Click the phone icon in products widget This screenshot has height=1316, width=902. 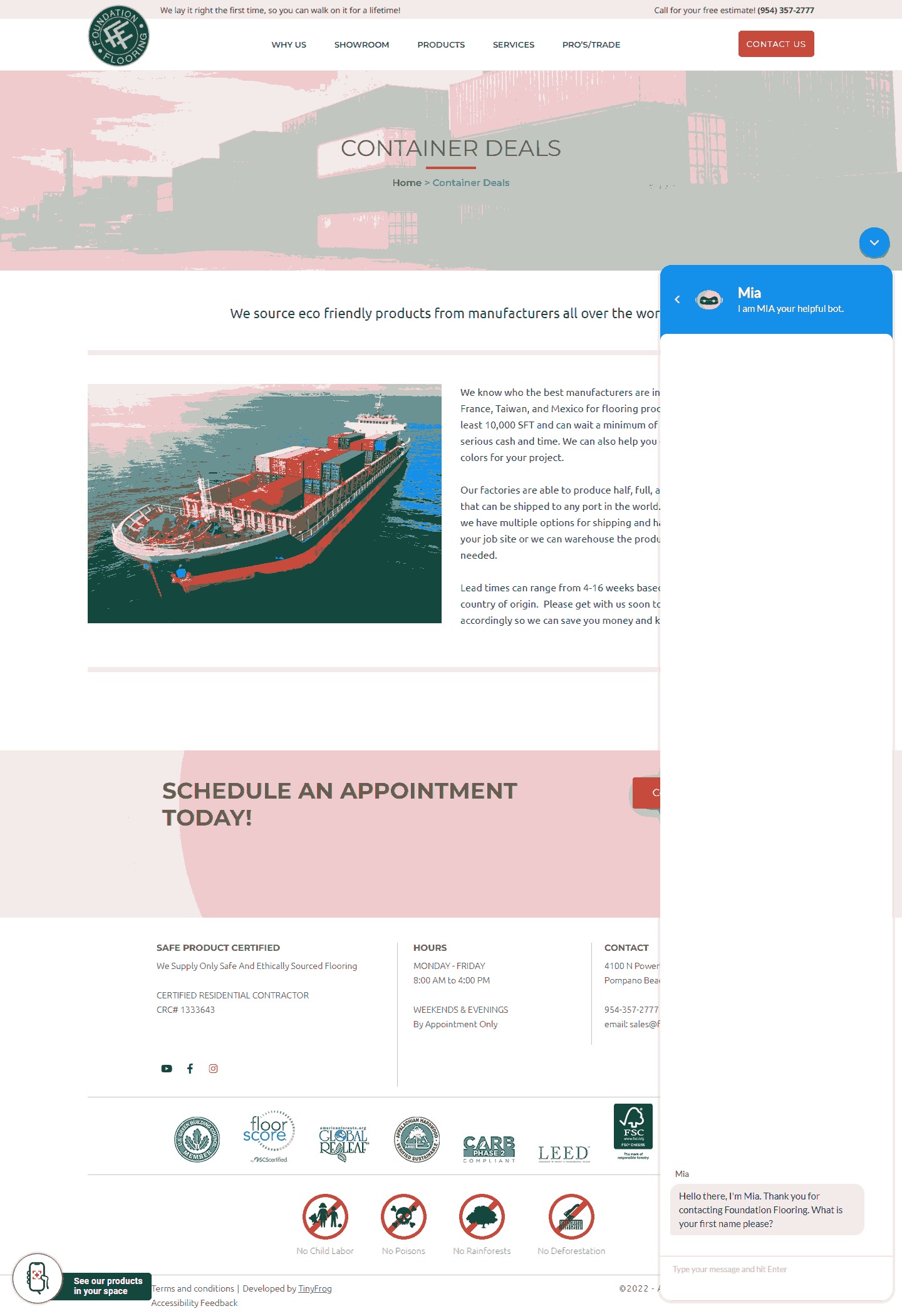[38, 1278]
